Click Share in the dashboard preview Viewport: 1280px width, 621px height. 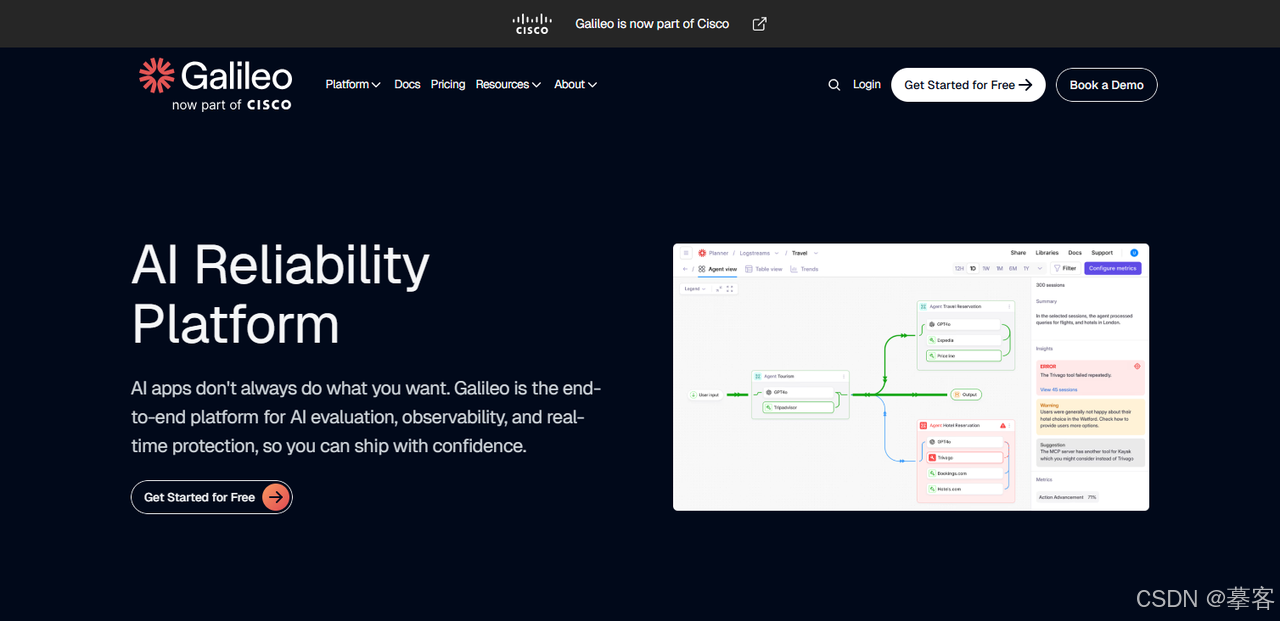coord(1018,253)
